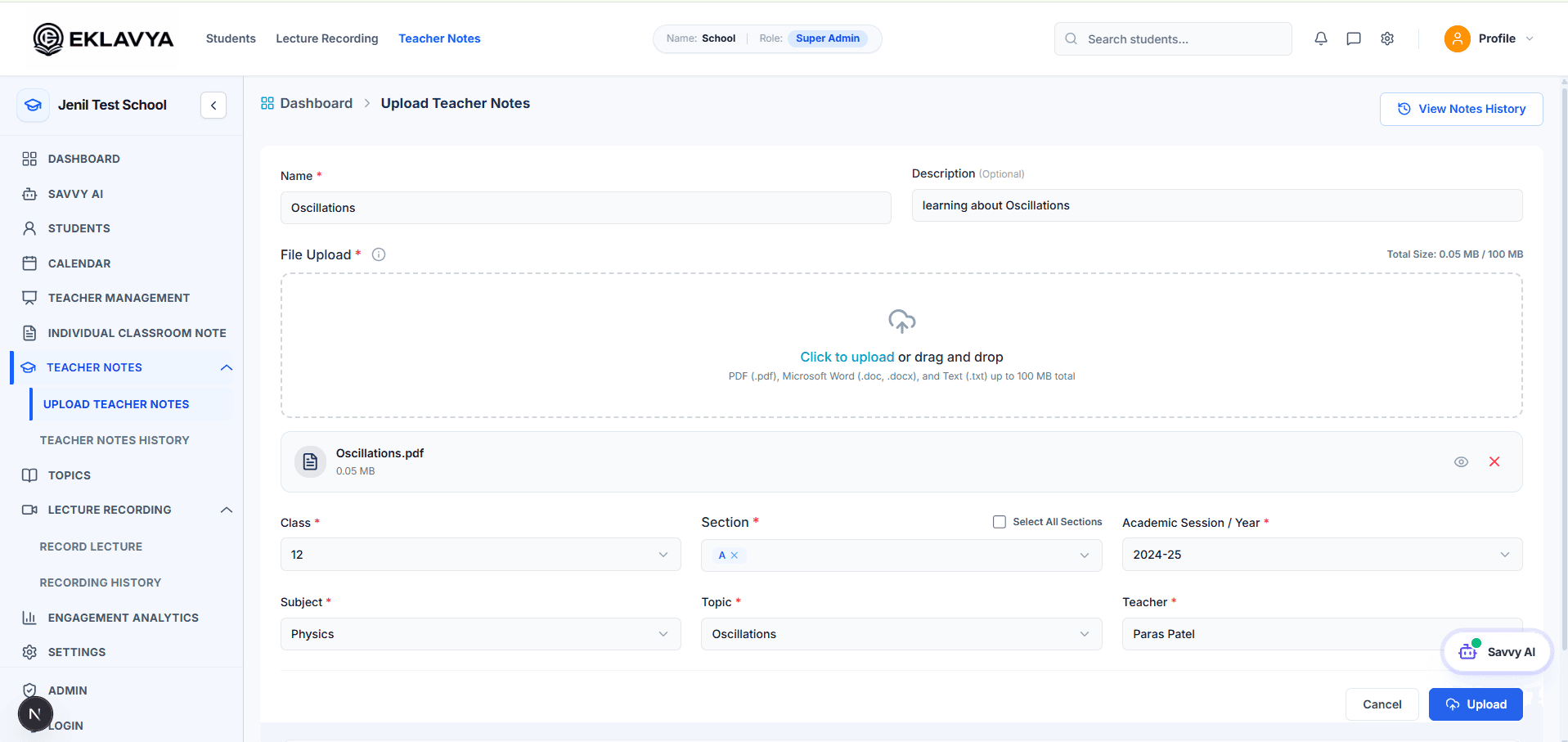Click the blue Upload button
Screen dimensions: 1568x742
[x=1475, y=704]
